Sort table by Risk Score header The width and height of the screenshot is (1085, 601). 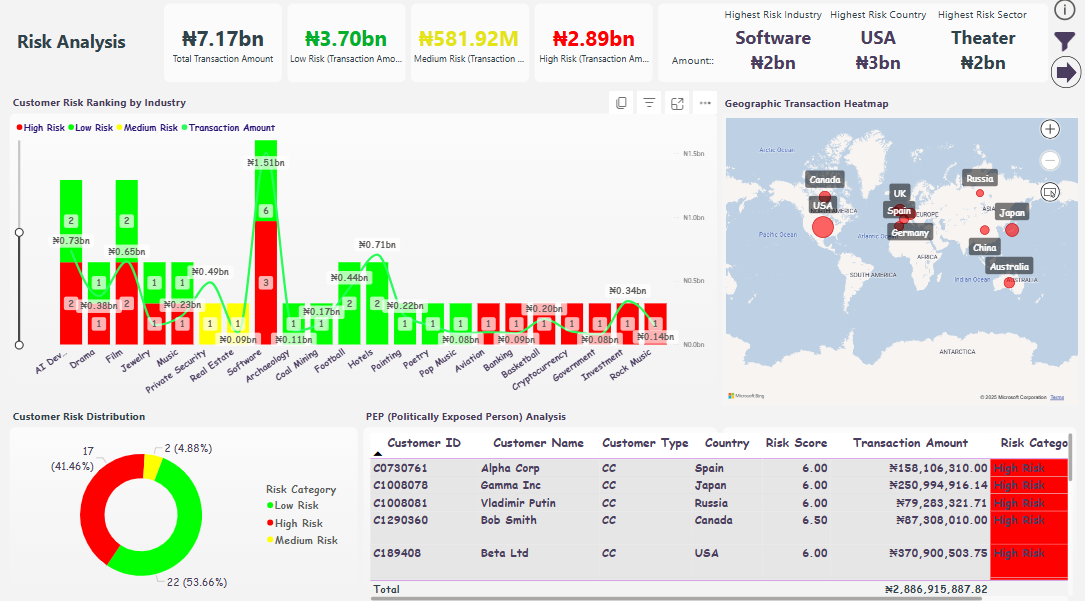point(796,443)
